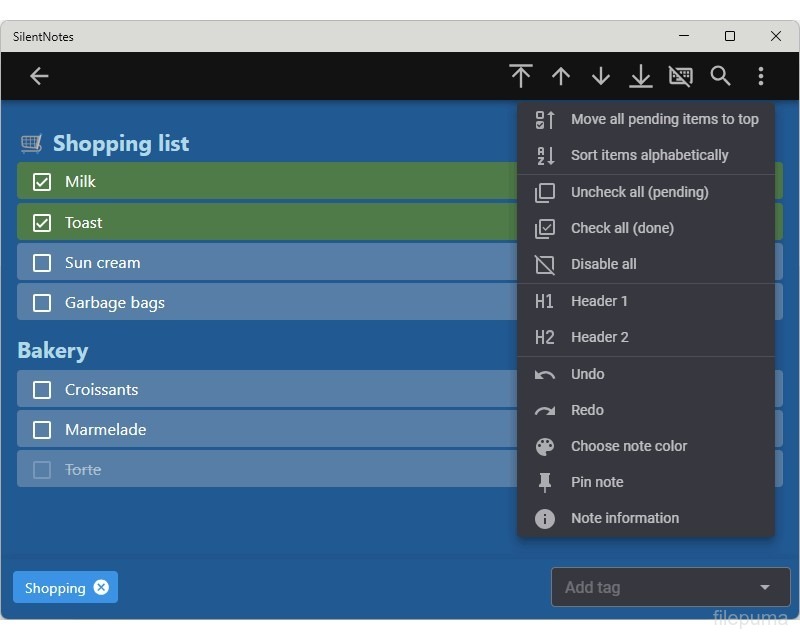Image resolution: width=800 pixels, height=640 pixels.
Task: Uncheck the Milk checkbox
Action: click(x=42, y=182)
